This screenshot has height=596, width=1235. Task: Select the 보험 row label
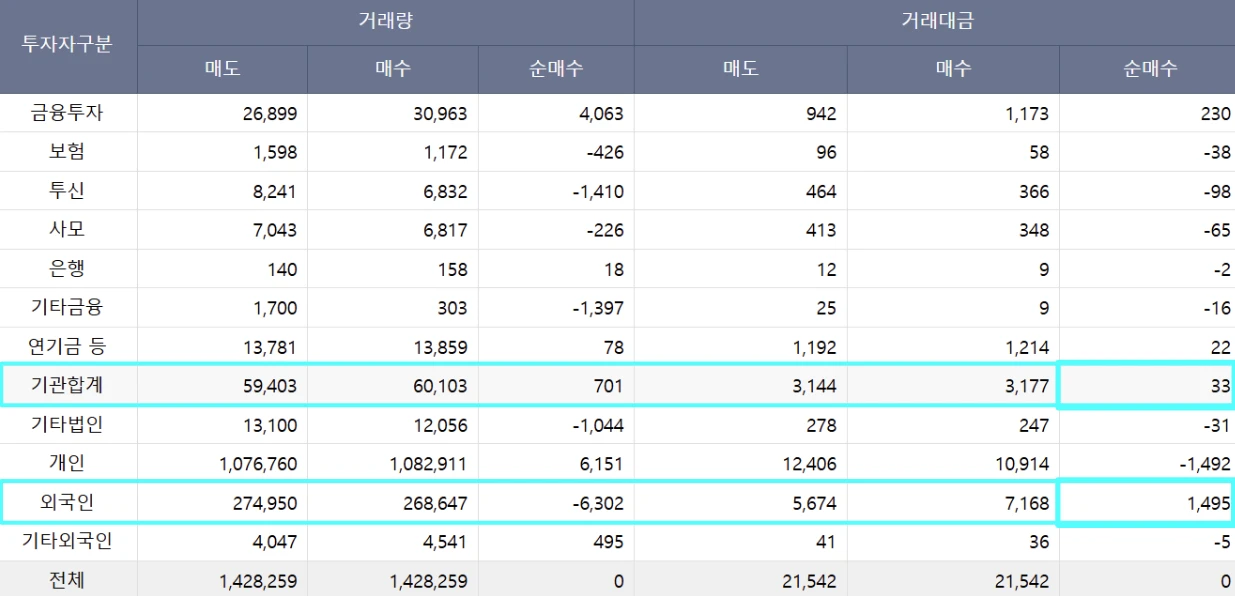(x=67, y=152)
